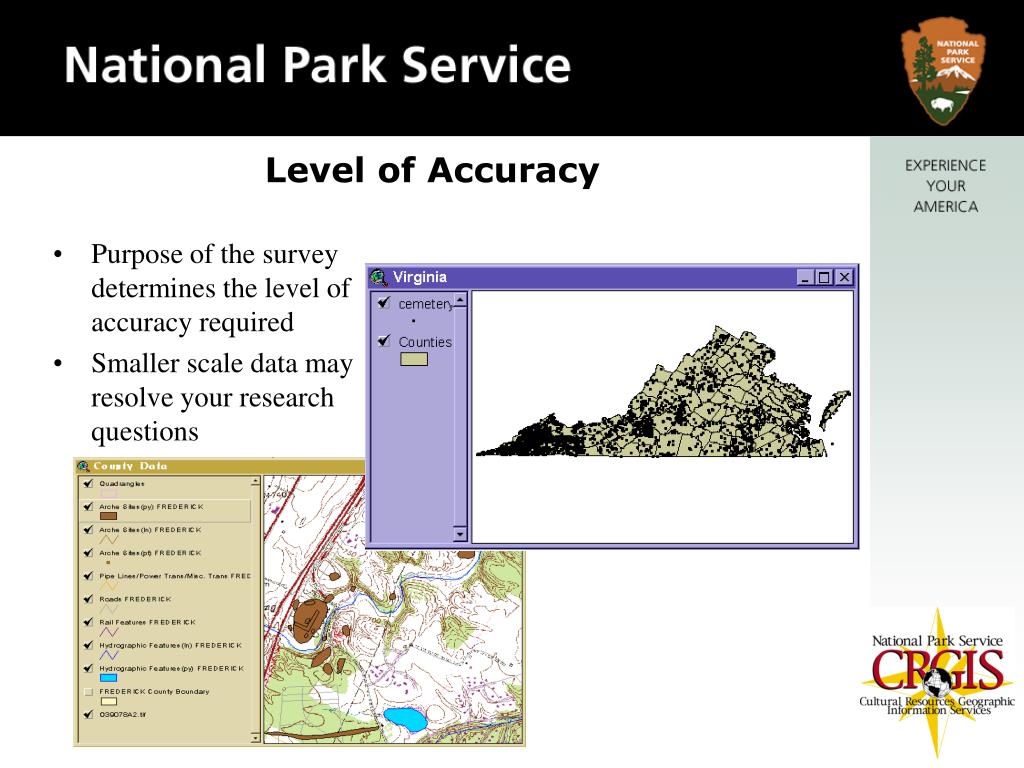Viewport: 1024px width, 768px height.
Task: Click the Virginia counties map
Action: pos(664,393)
